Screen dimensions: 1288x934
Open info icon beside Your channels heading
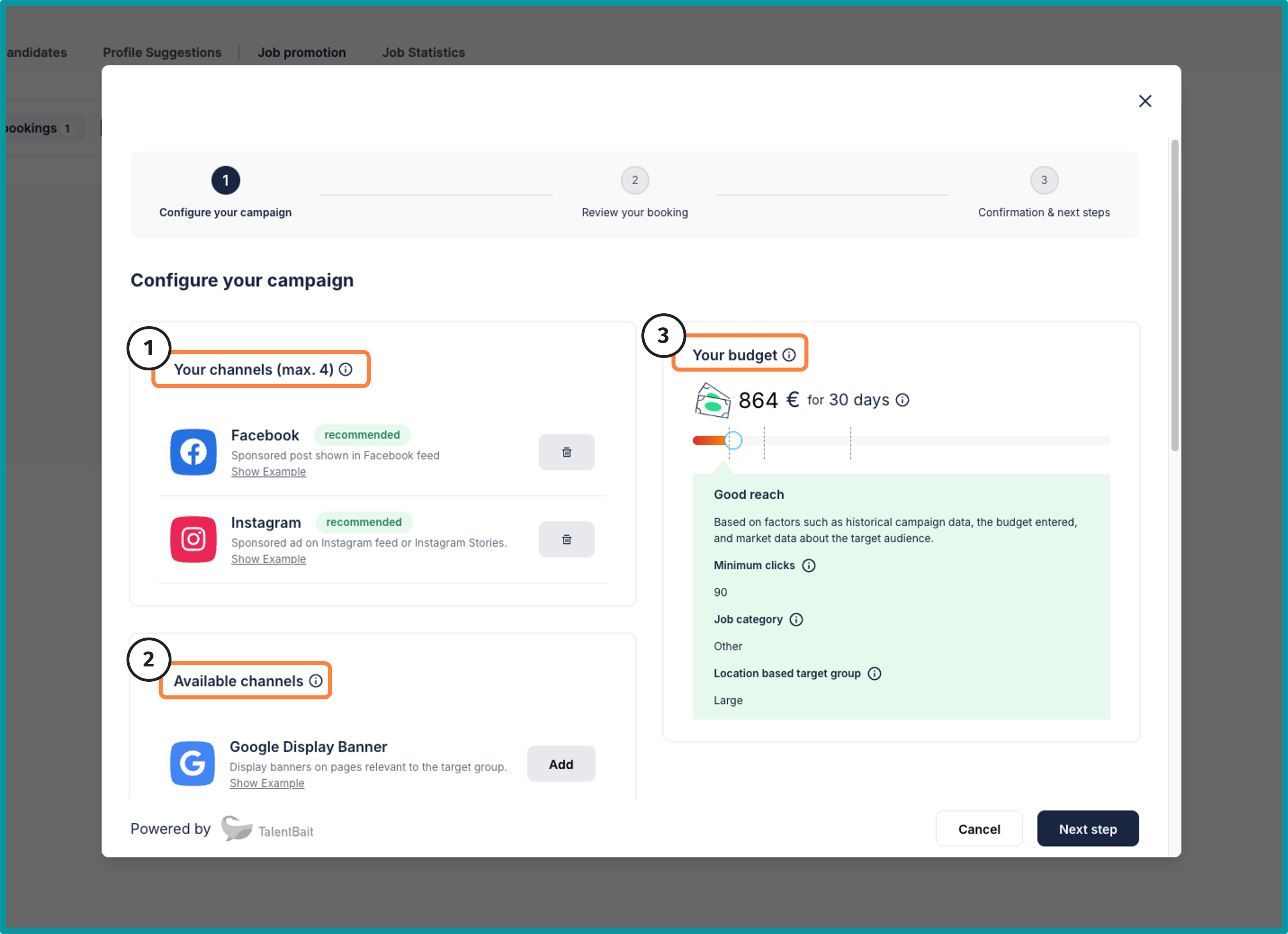tap(346, 369)
